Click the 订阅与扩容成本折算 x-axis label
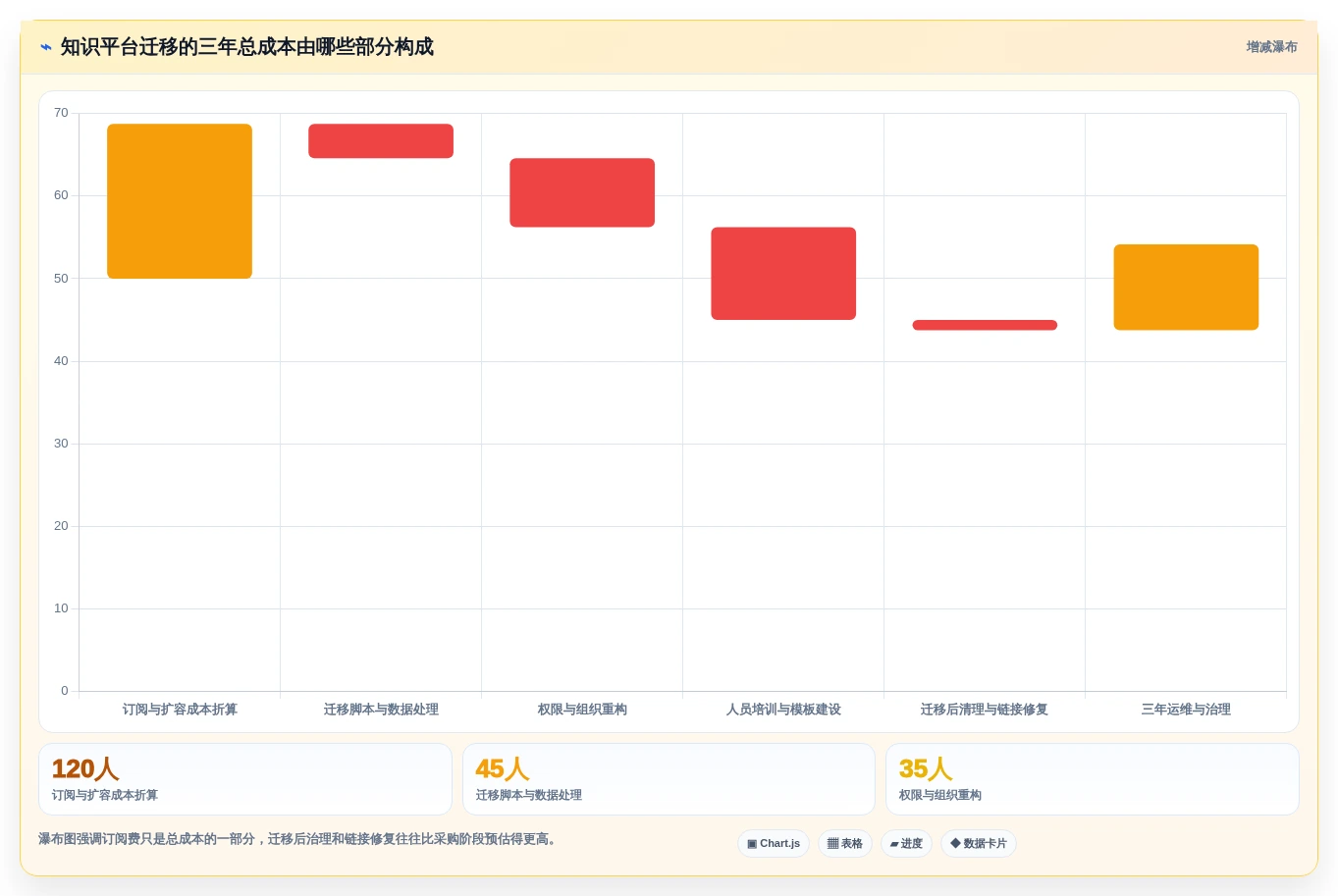 [180, 710]
